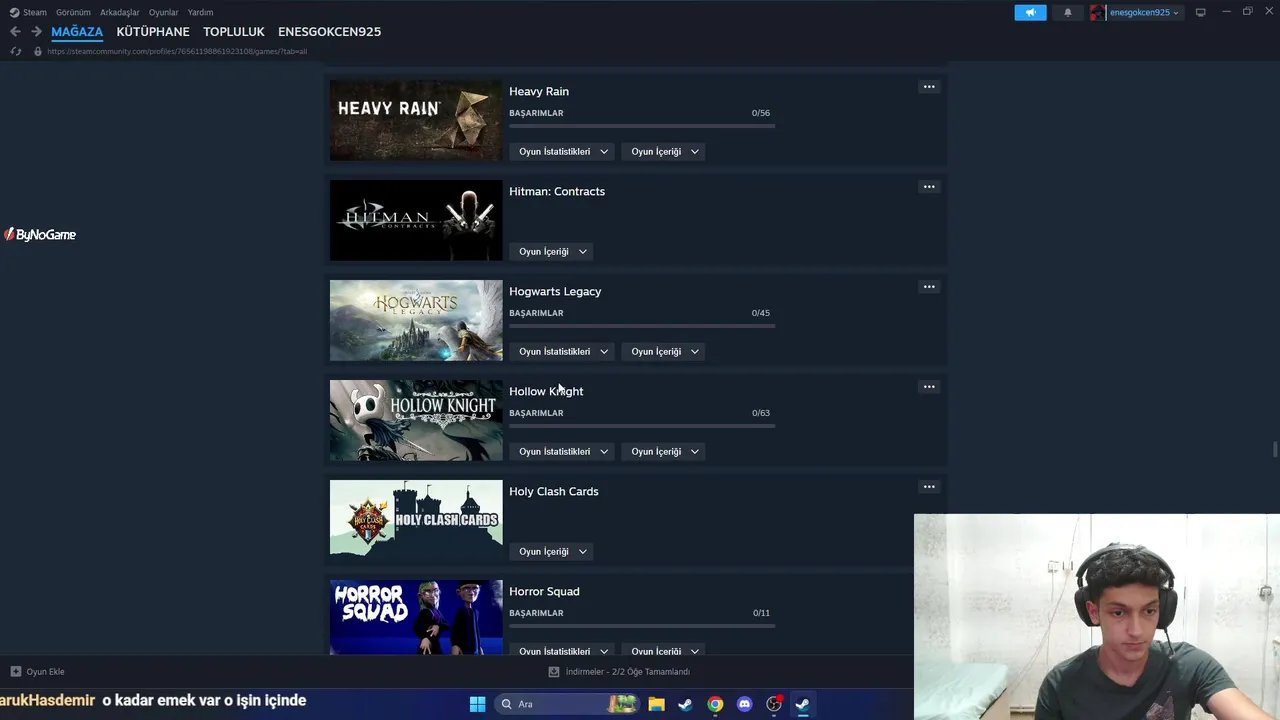1280x720 pixels.
Task: Open the Steam announcements megaphone button
Action: 1030,12
